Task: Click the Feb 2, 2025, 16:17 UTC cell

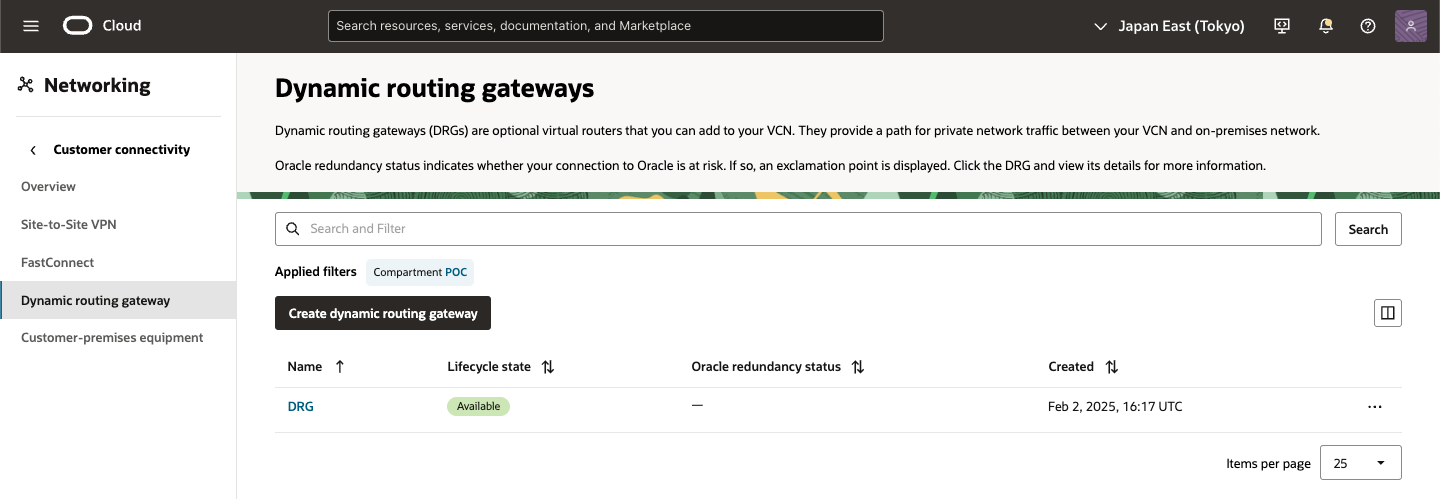Action: point(1115,407)
